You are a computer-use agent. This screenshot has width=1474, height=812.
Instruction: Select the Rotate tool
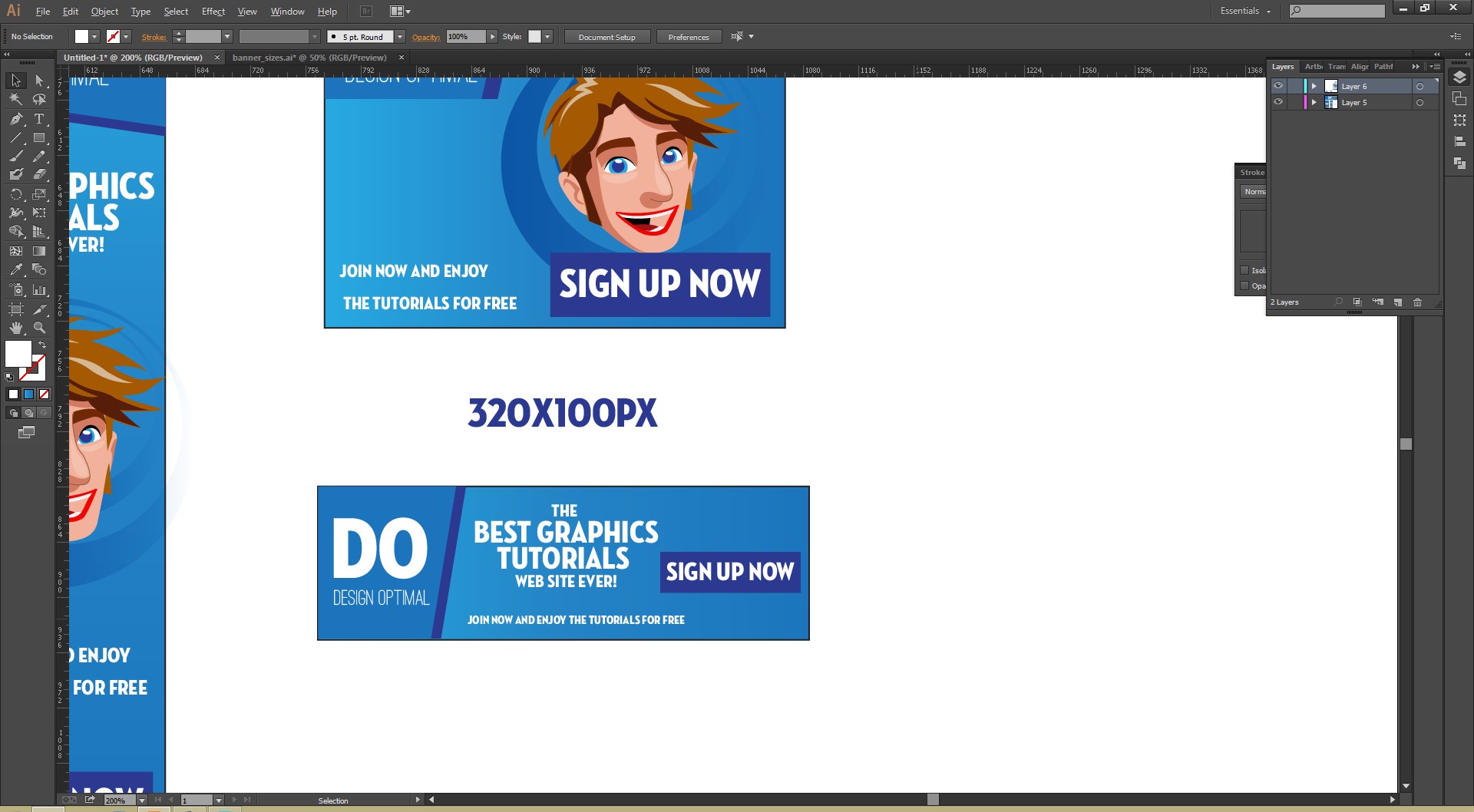click(x=15, y=194)
